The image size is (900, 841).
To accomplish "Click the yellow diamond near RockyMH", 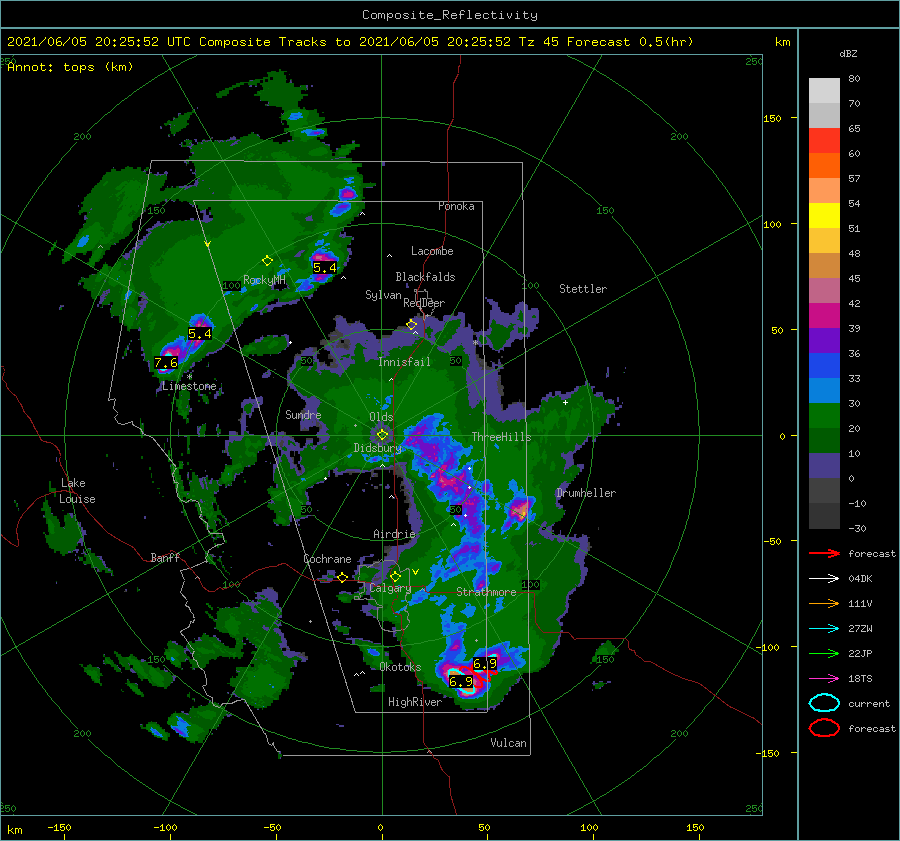I will pyautogui.click(x=267, y=261).
